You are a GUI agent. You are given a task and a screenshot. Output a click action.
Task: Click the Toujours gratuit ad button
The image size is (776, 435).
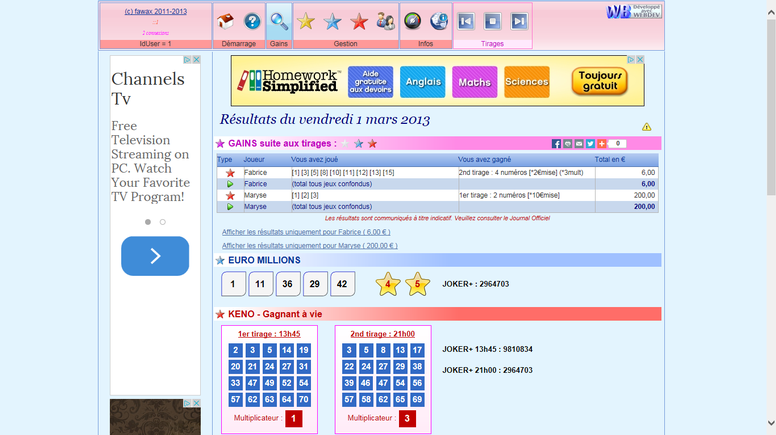[x=599, y=81]
